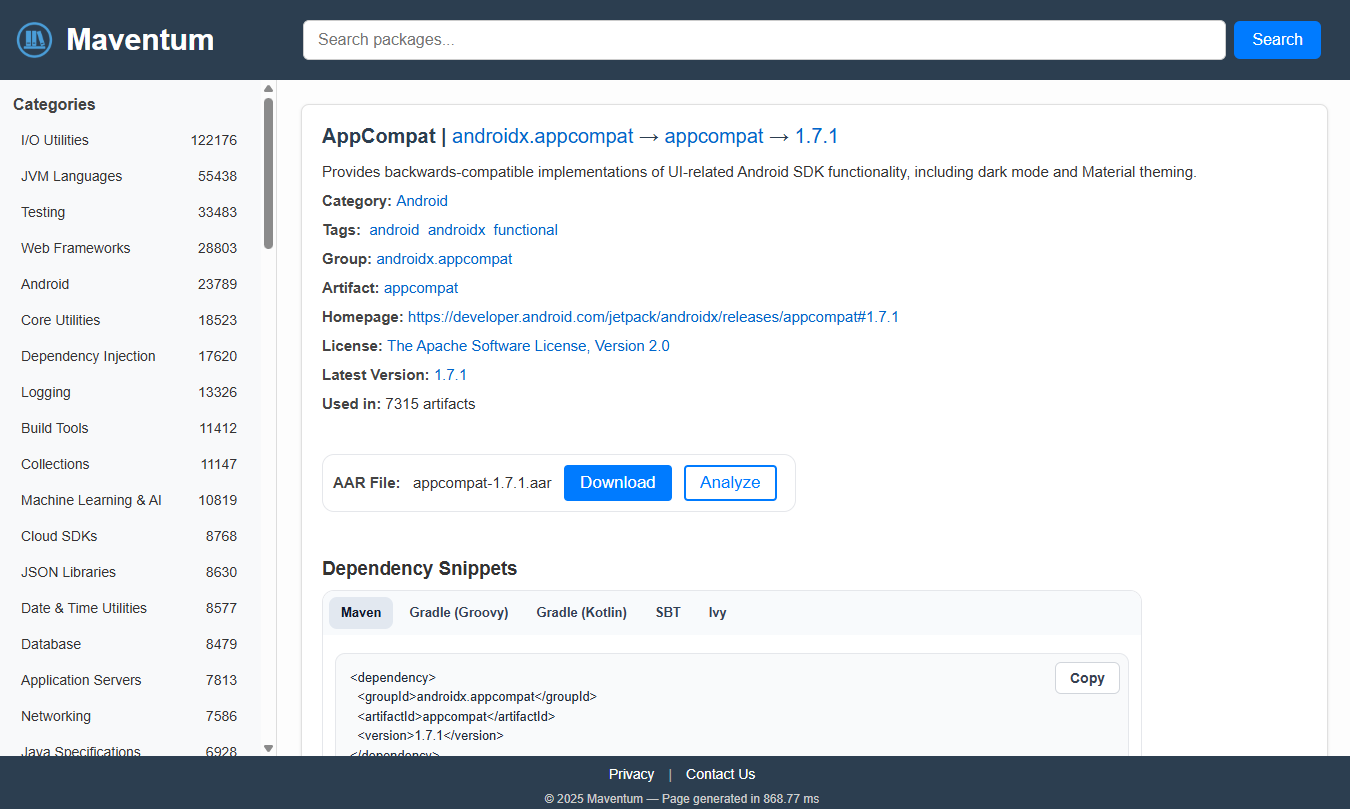Open the I/O Utilities category
Image resolution: width=1350 pixels, height=809 pixels.
[129, 140]
